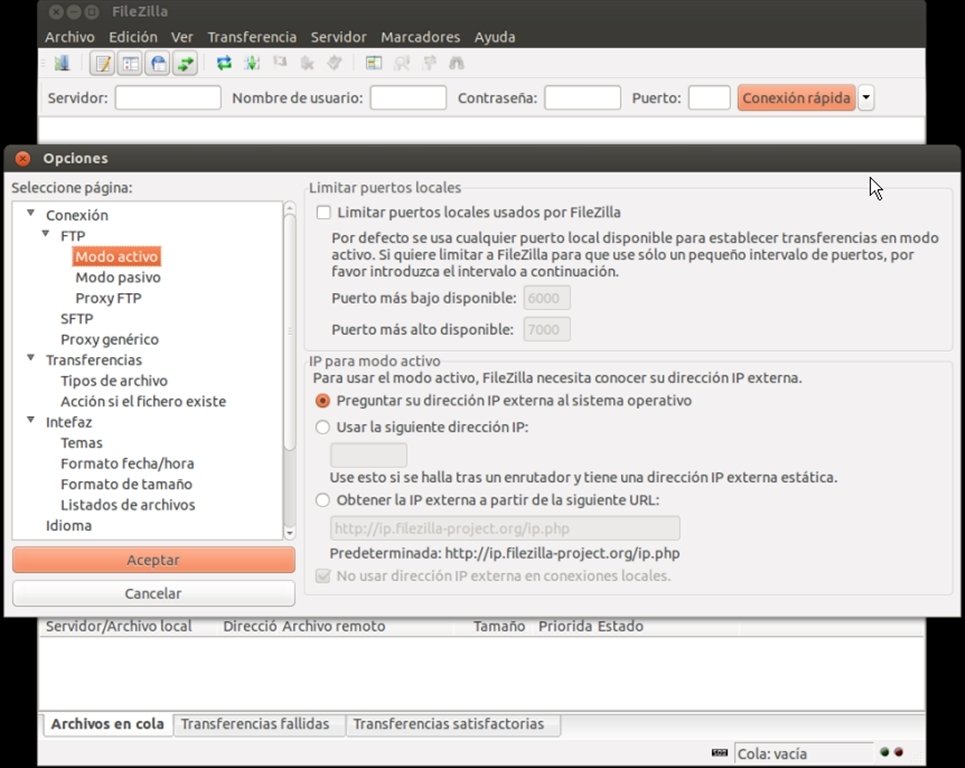The width and height of the screenshot is (965, 768).
Task: Click the Servidor input field
Action: tap(168, 98)
